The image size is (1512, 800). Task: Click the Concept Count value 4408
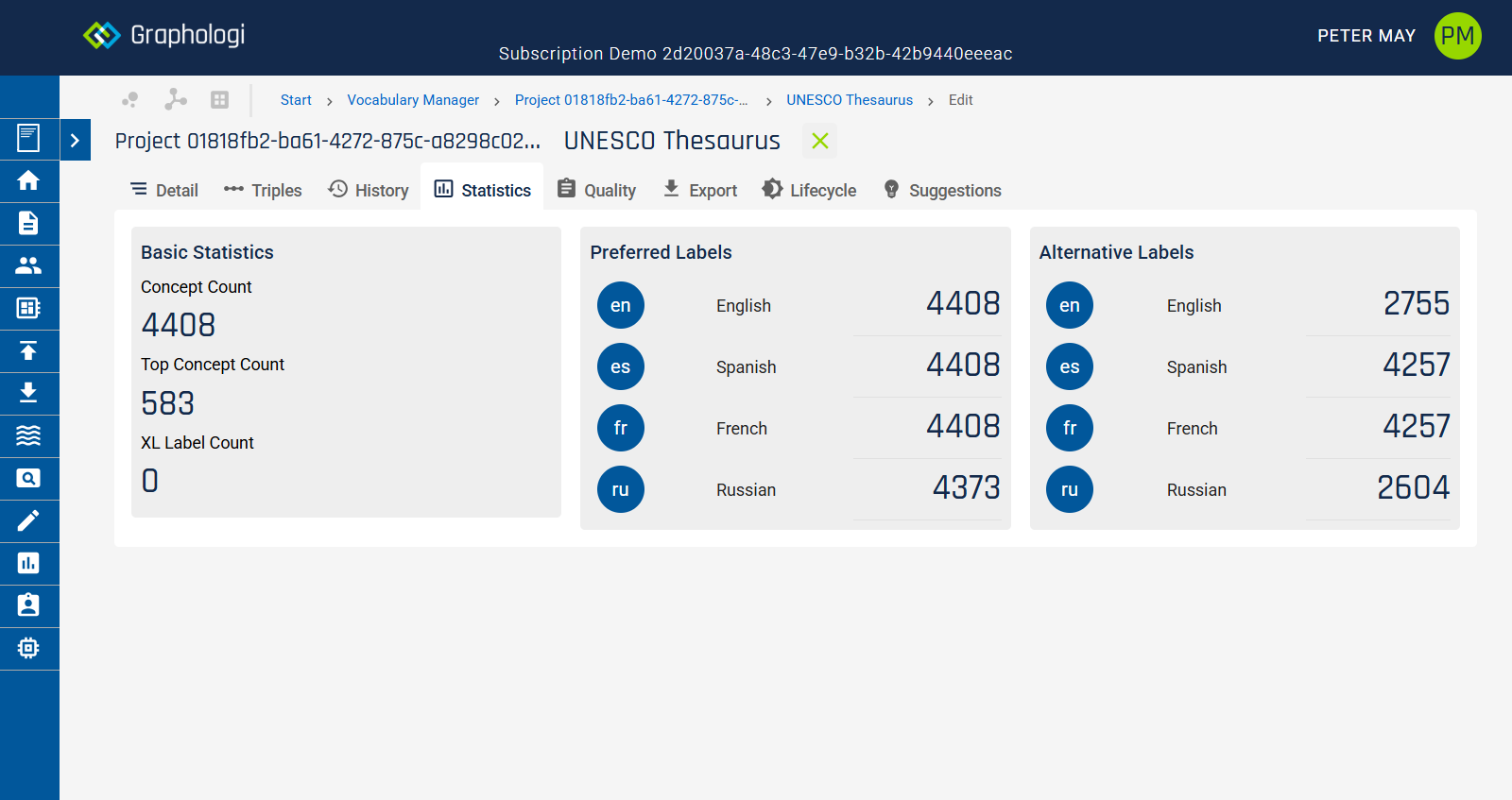[x=179, y=325]
